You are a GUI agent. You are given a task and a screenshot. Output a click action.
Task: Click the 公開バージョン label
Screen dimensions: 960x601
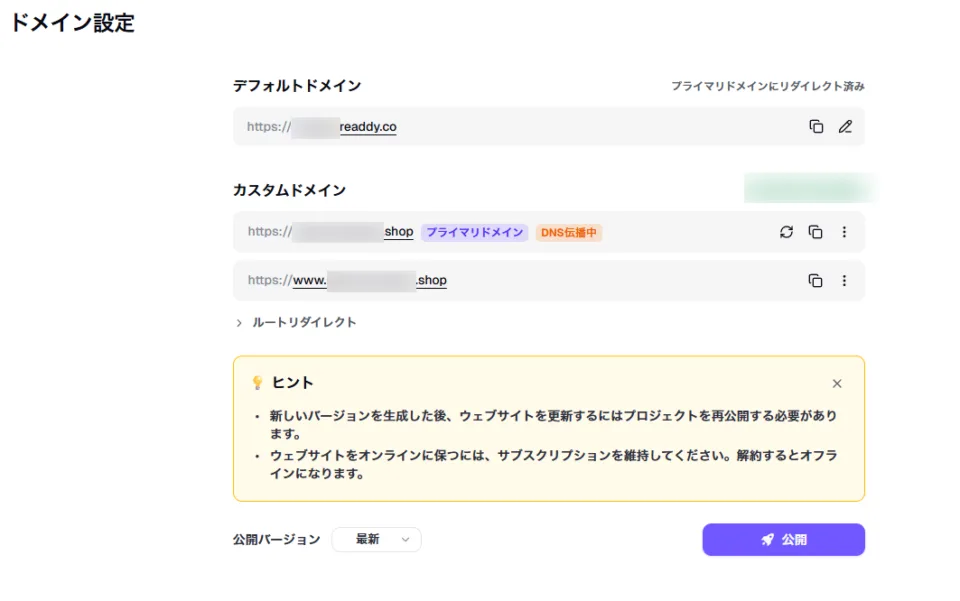[276, 540]
